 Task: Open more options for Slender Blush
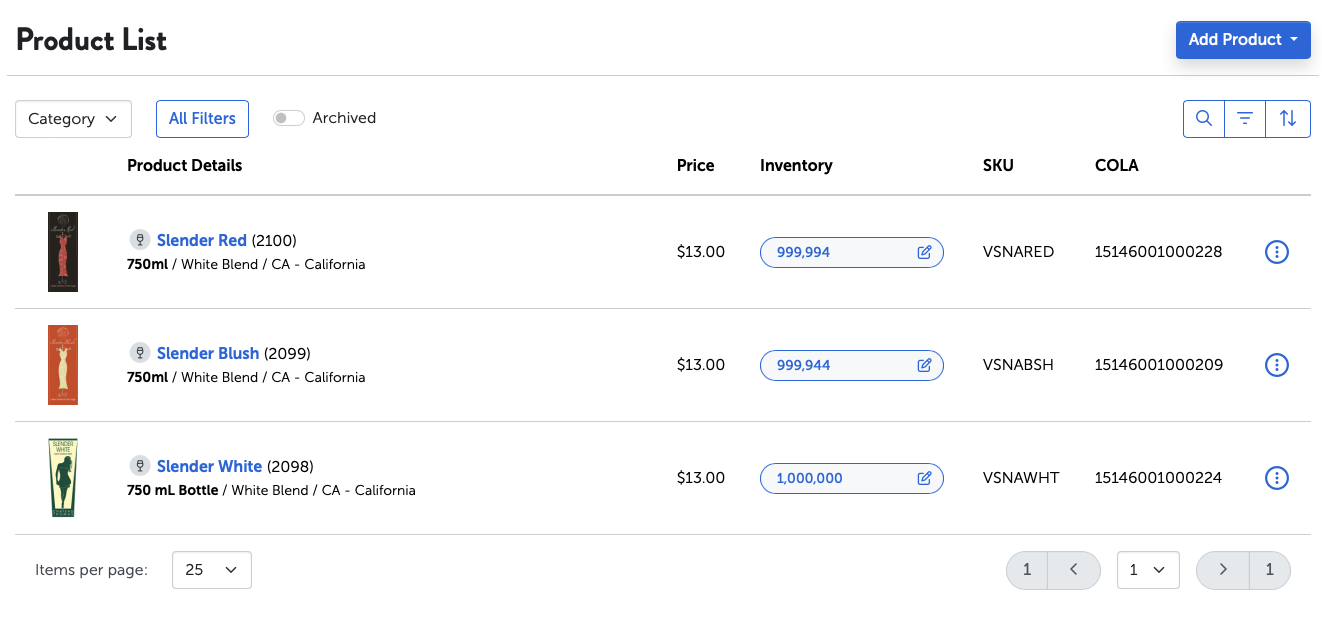point(1276,365)
